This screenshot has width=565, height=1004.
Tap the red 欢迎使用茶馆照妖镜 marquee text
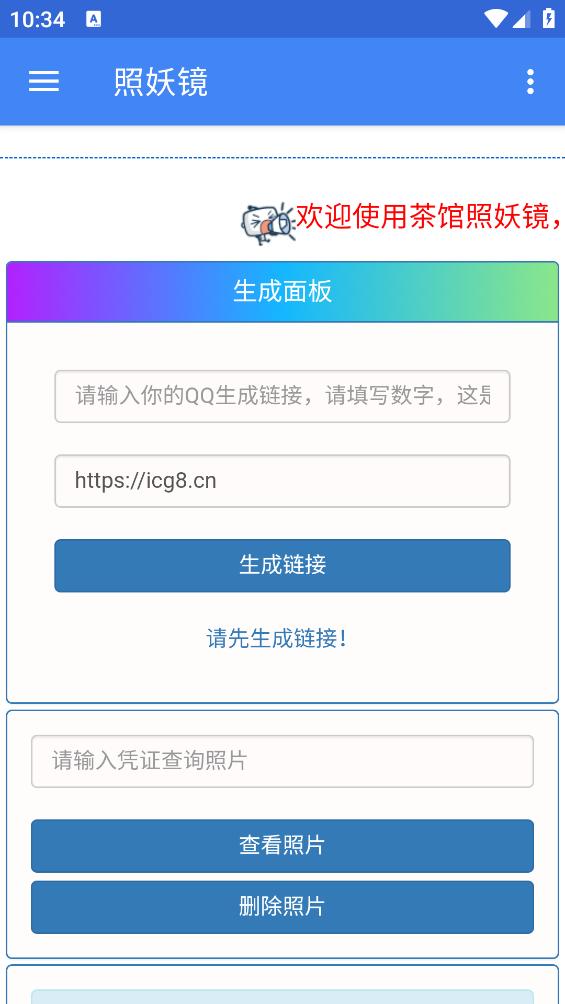point(430,217)
